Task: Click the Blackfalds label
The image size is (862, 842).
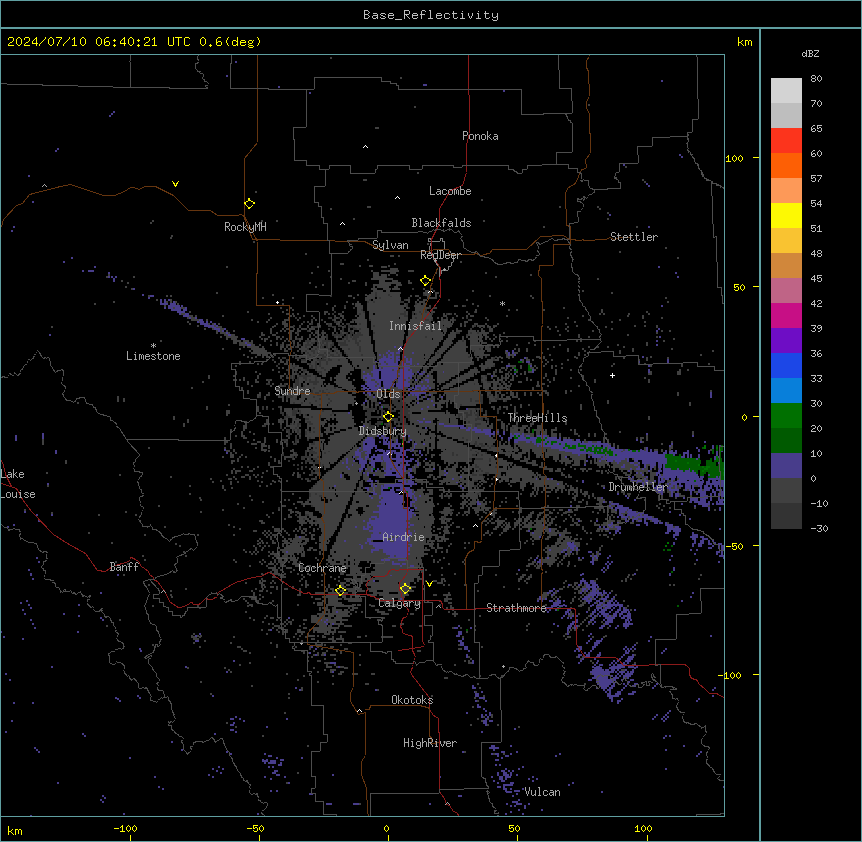Action: click(x=441, y=223)
